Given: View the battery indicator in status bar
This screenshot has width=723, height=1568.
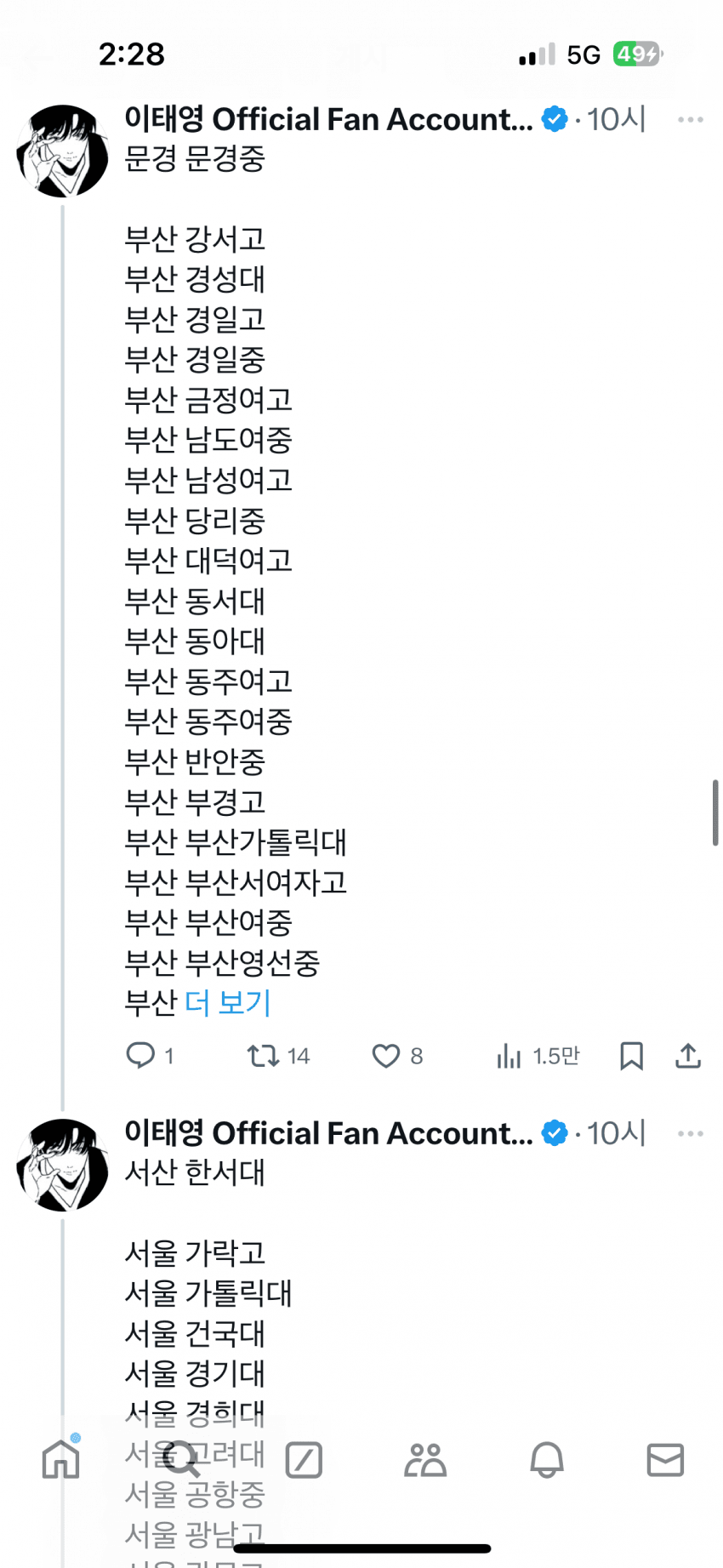Looking at the screenshot, I should [x=635, y=53].
